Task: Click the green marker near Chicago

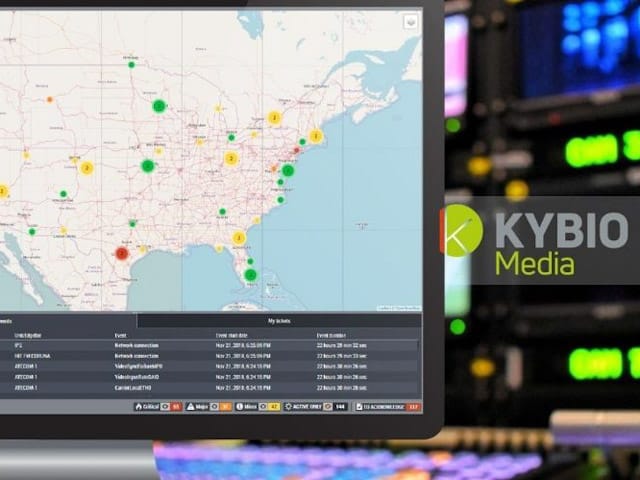Action: coord(231,138)
